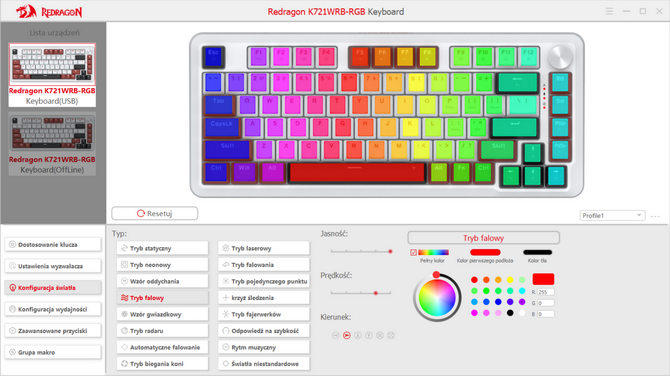Choose Tryb pojedynczego punktu mode

(264, 281)
